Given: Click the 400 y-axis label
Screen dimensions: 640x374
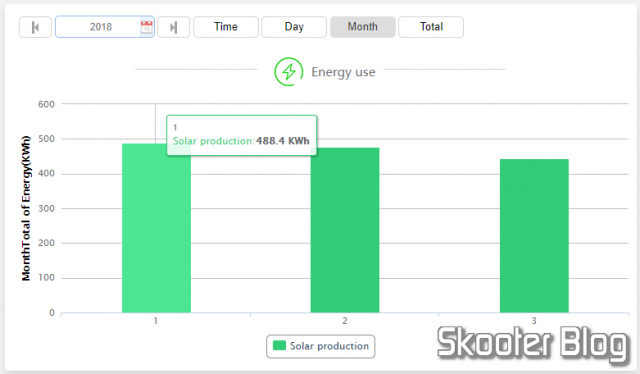Looking at the screenshot, I should [46, 174].
